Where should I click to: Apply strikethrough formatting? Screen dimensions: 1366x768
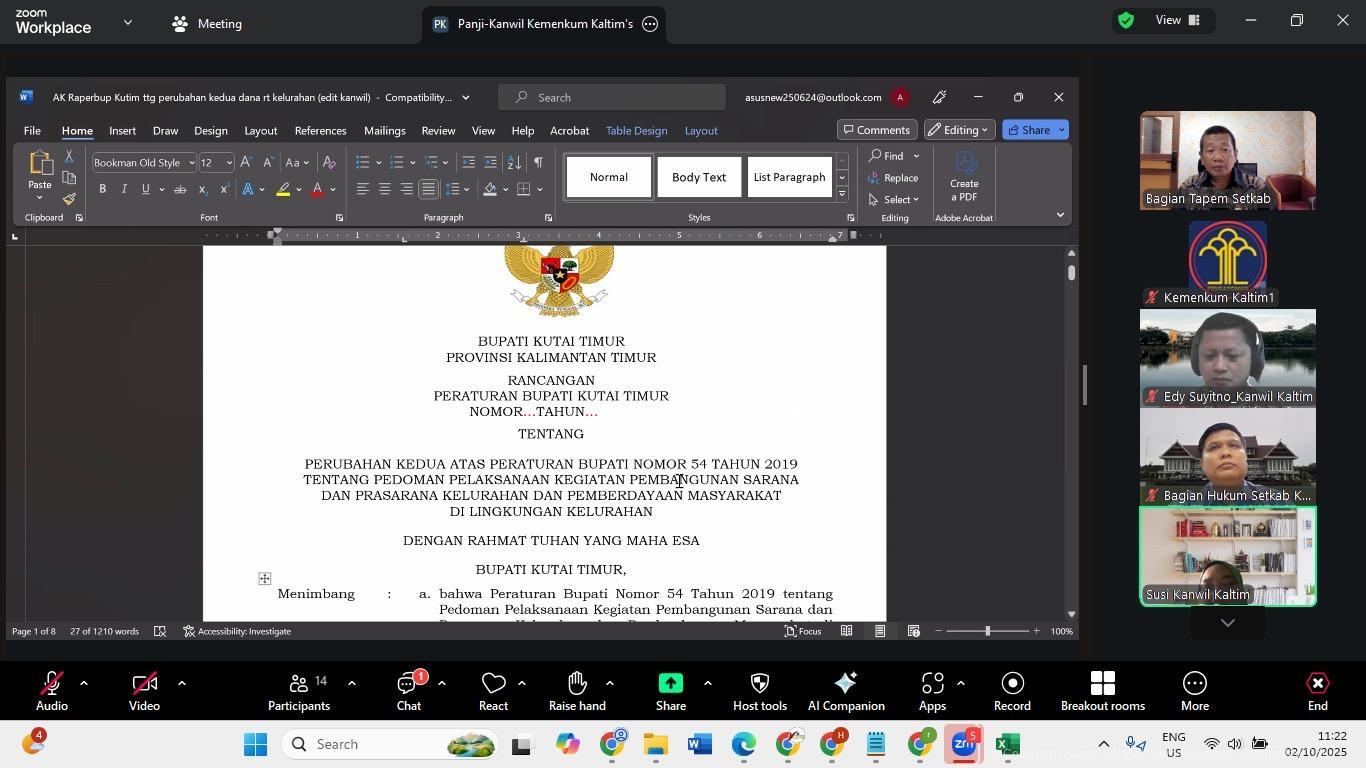click(x=180, y=189)
